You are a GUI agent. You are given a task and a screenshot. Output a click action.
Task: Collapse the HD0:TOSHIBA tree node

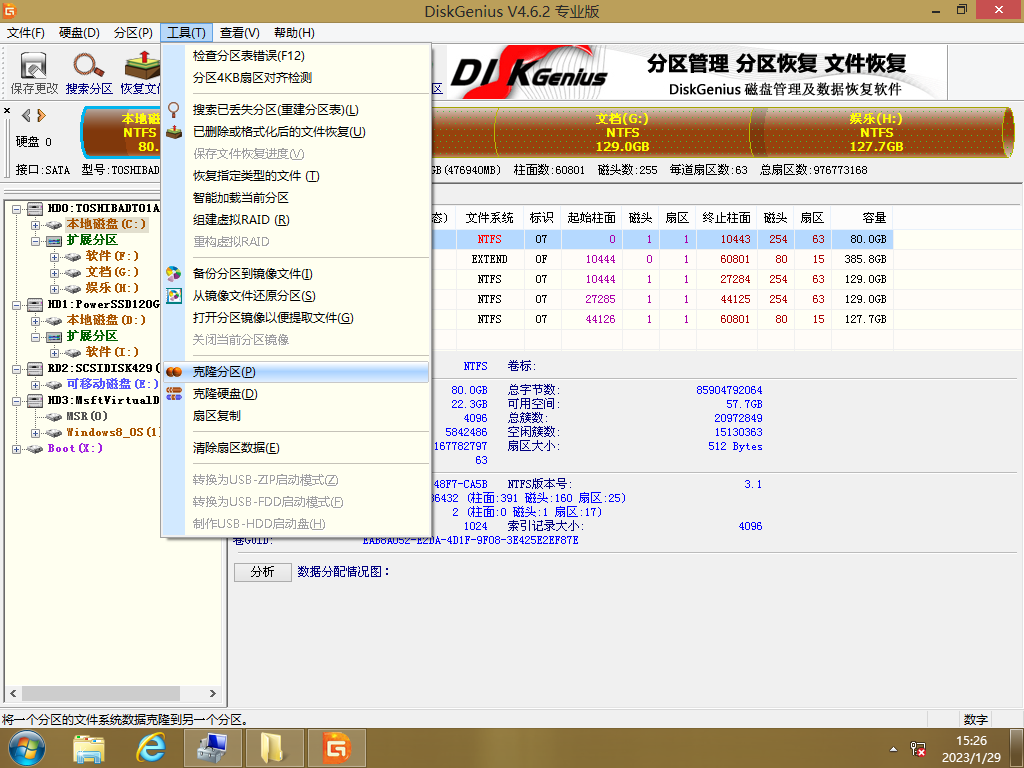16,209
